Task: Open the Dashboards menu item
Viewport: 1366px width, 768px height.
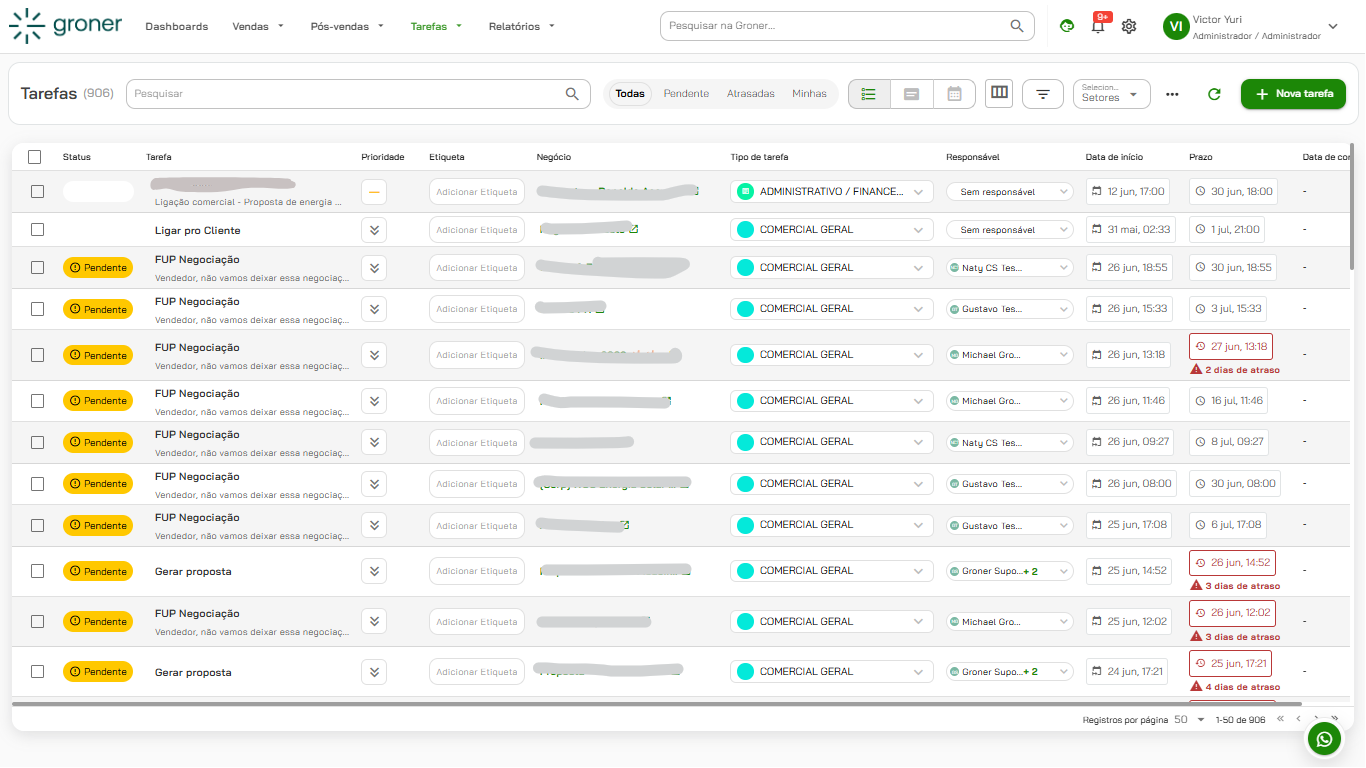Action: point(177,27)
